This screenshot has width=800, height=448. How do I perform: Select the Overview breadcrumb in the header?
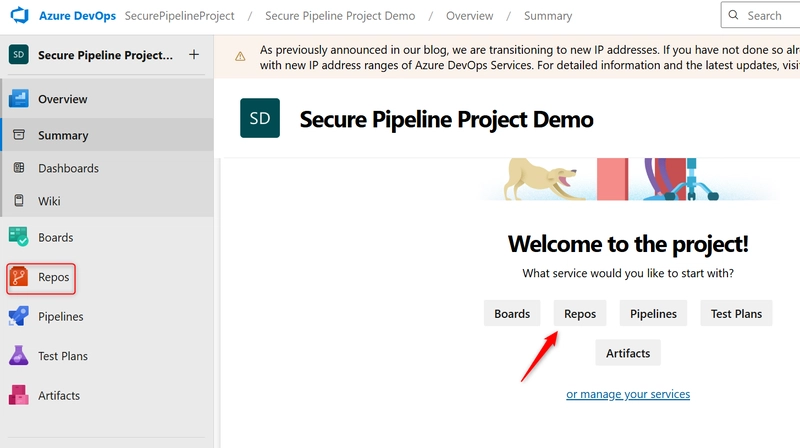(x=469, y=16)
